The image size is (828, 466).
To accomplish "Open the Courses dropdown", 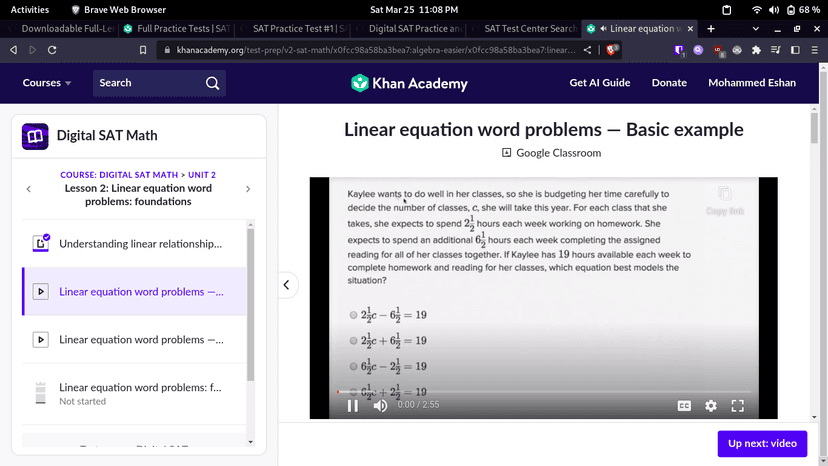I will [46, 83].
